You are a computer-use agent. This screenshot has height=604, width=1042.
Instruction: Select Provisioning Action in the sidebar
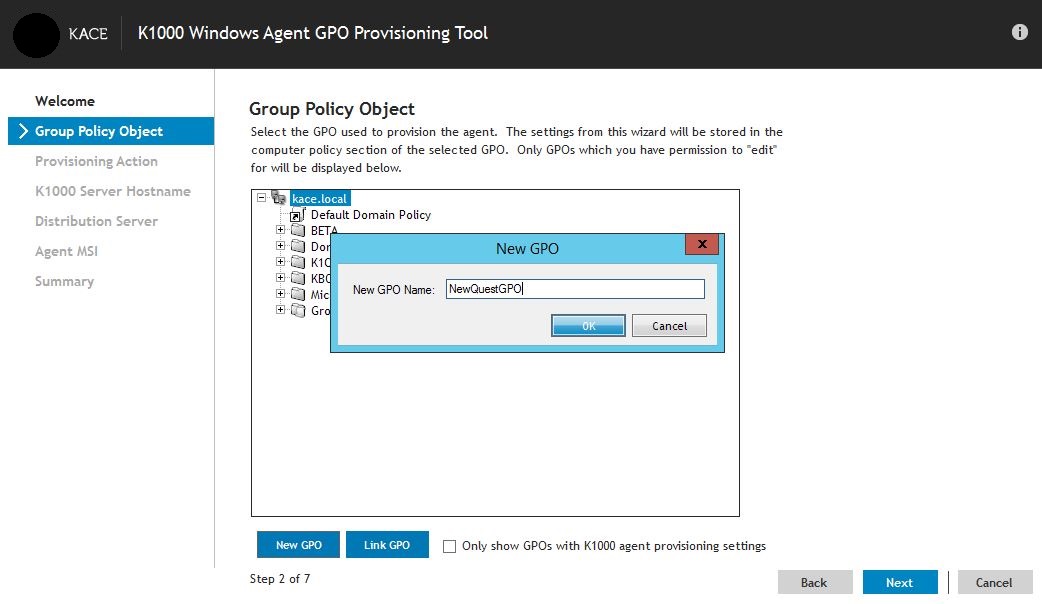coord(96,161)
